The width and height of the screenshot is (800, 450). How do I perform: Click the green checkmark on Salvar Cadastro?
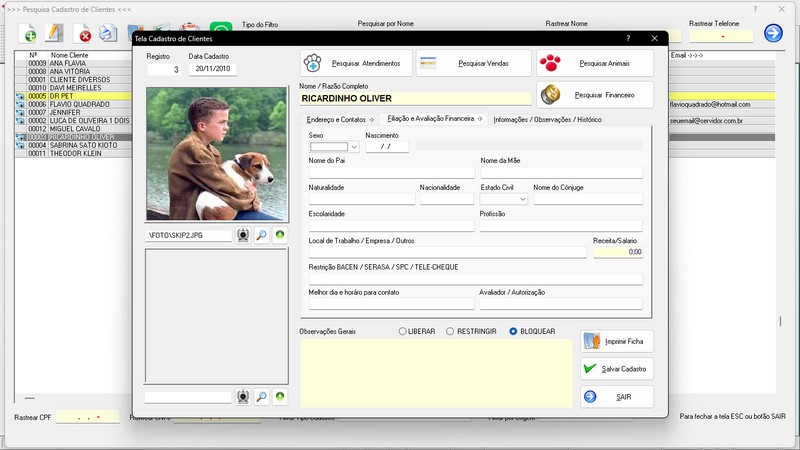pos(590,368)
